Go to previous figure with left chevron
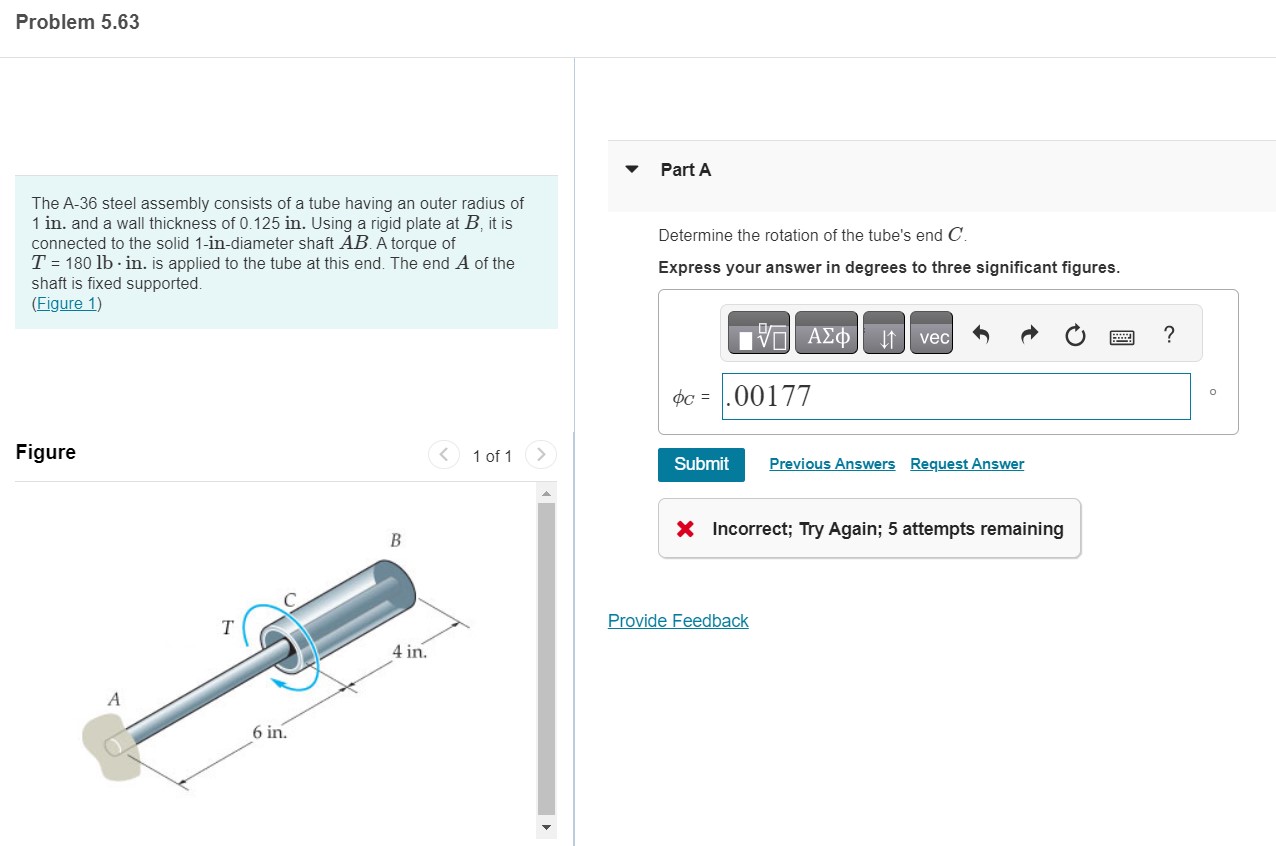Image resolution: width=1276 pixels, height=846 pixels. coord(443,455)
